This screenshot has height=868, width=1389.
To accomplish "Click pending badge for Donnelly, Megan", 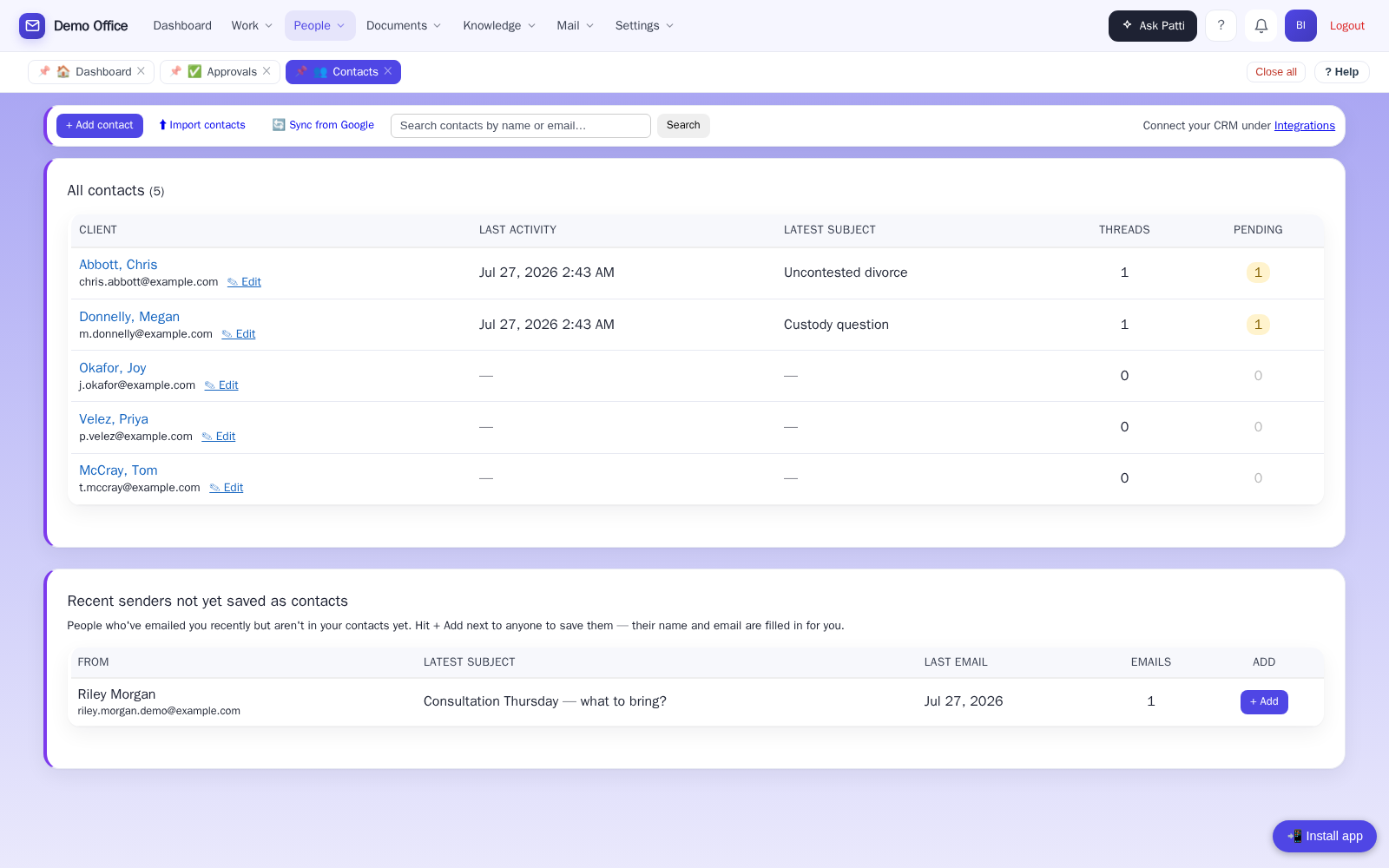I will pos(1258,325).
